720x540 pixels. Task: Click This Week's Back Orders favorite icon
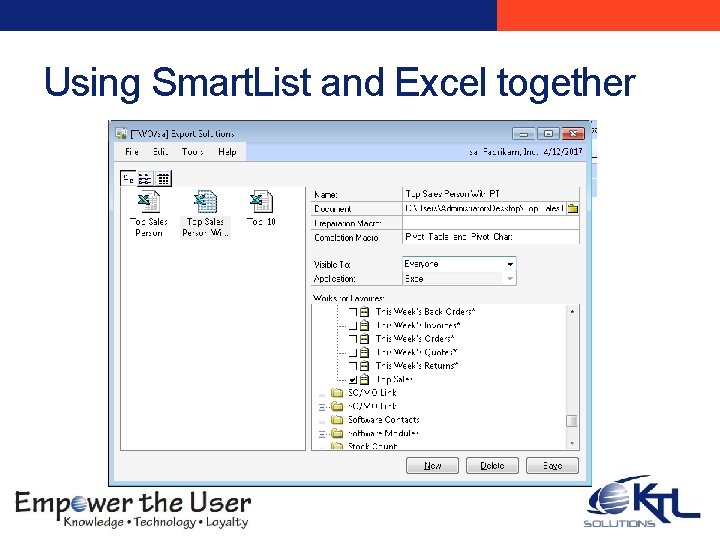pos(365,312)
